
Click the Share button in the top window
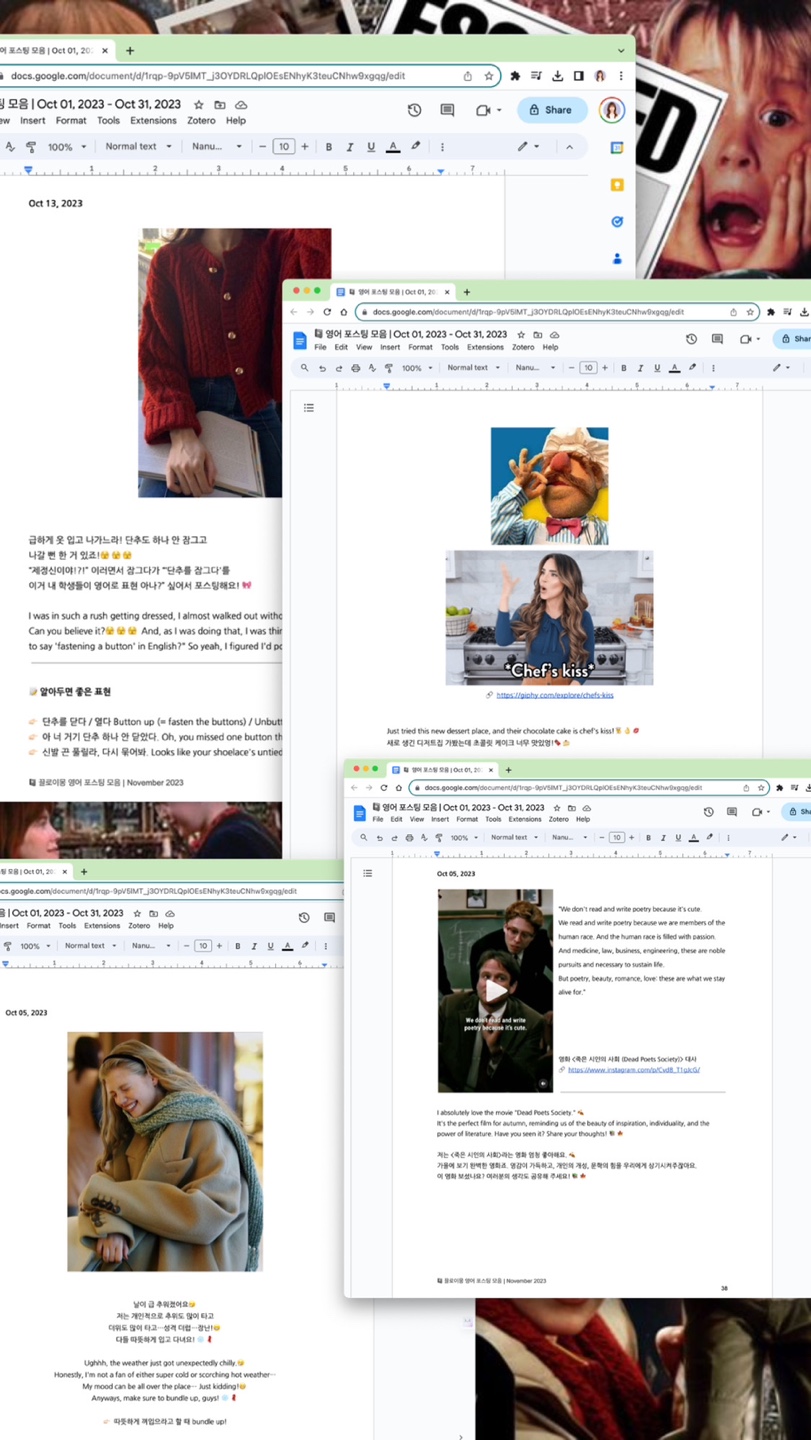[x=552, y=110]
